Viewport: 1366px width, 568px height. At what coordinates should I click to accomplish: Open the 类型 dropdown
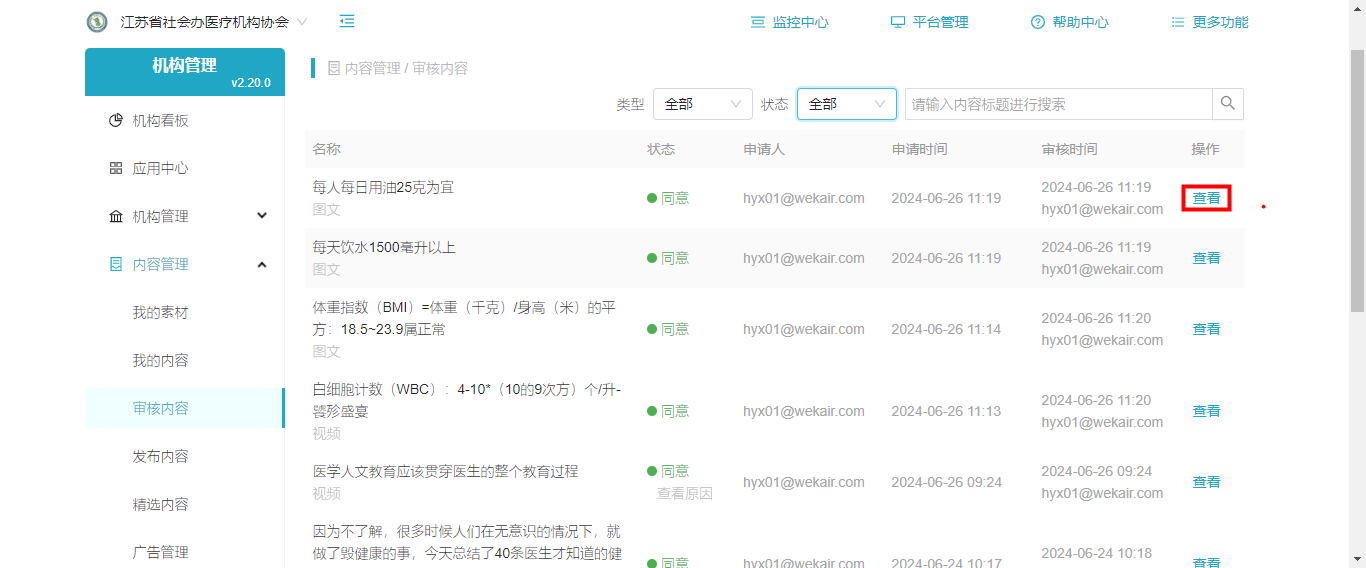pos(703,104)
